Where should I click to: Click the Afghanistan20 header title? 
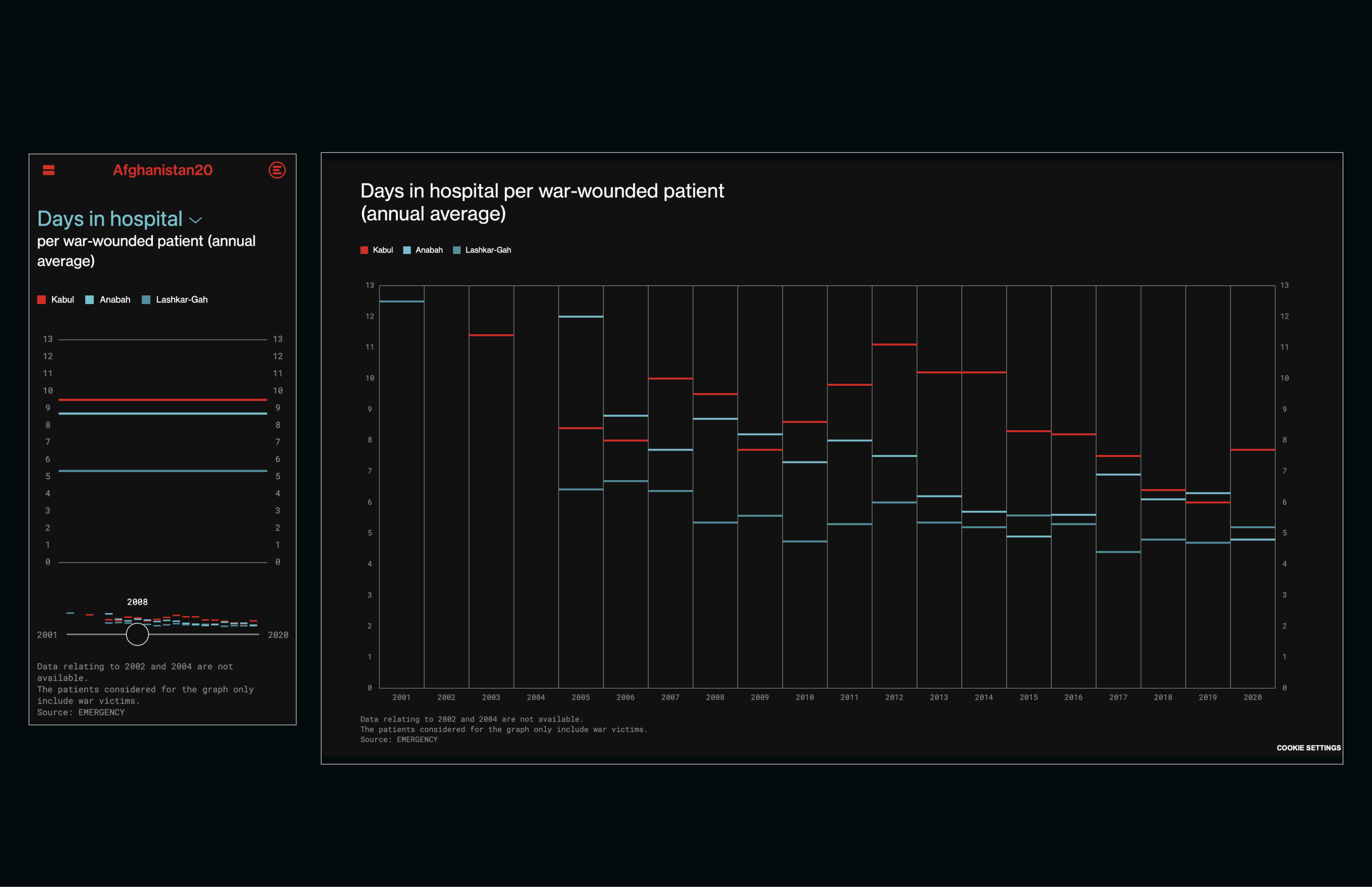(x=162, y=170)
